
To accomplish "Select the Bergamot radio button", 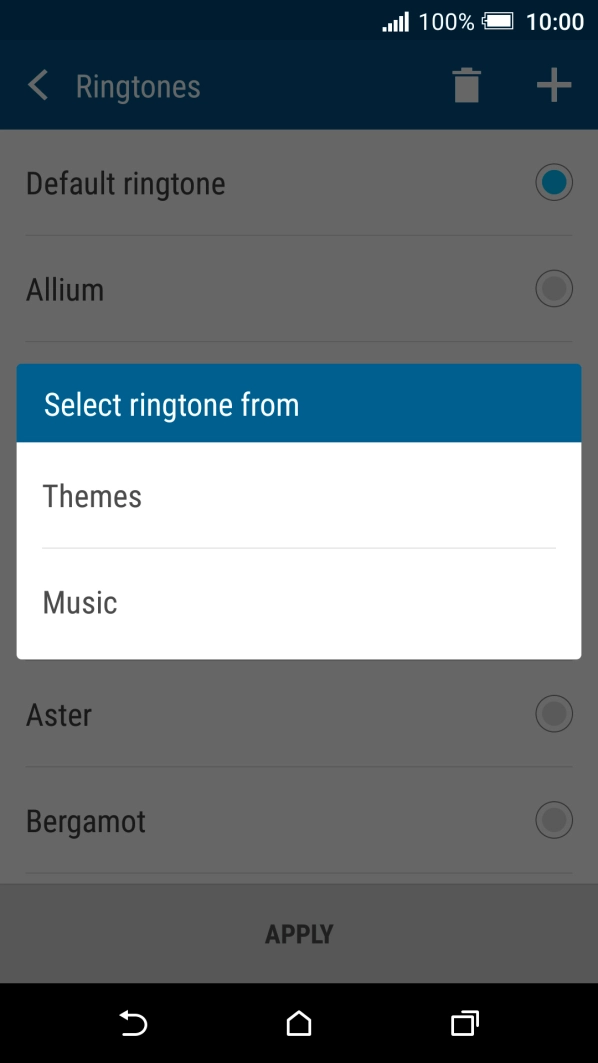I will 554,820.
